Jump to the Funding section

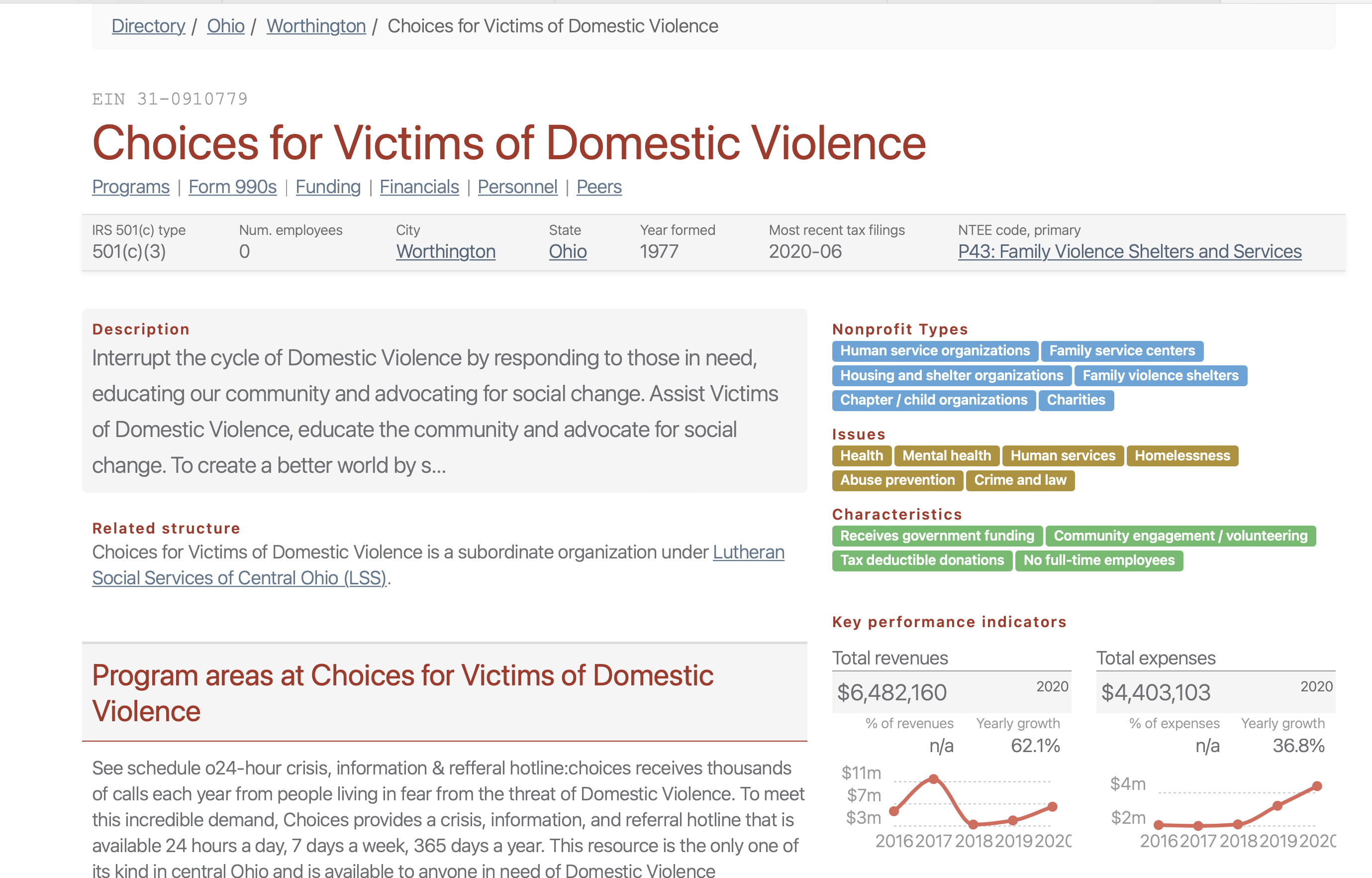pos(328,187)
